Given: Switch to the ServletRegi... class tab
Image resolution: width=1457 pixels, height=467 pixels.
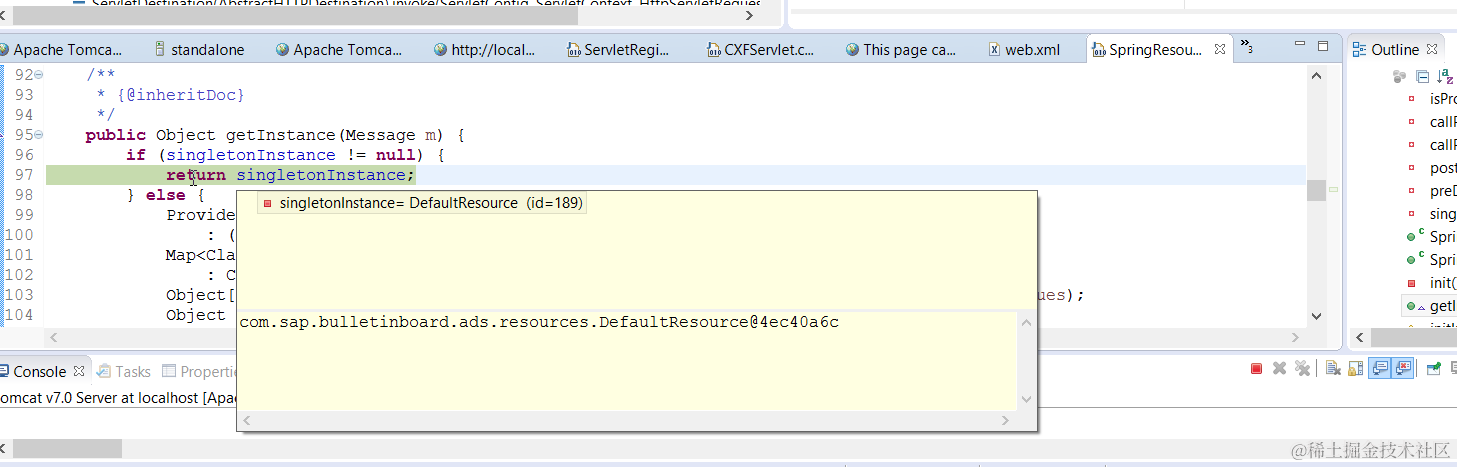Looking at the screenshot, I should click(617, 49).
